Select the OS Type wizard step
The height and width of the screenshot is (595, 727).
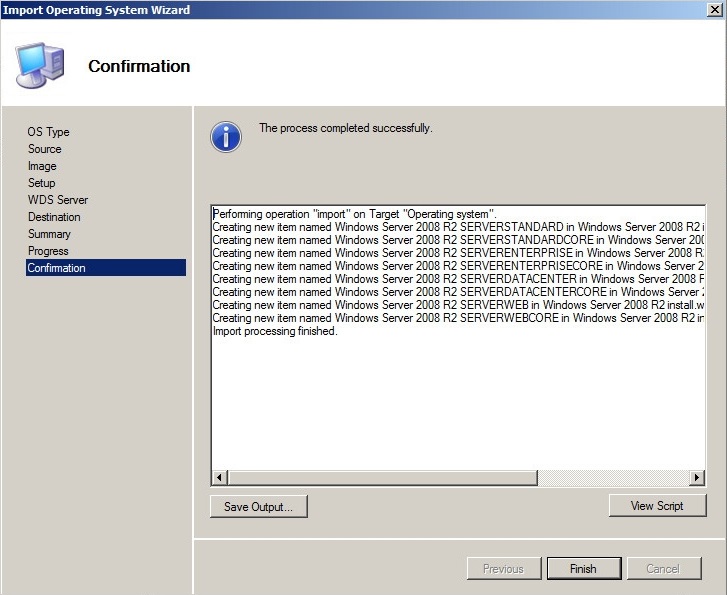[49, 132]
